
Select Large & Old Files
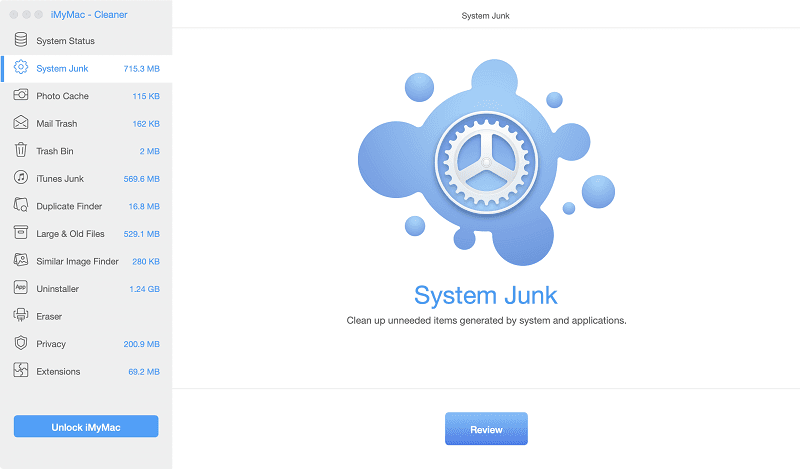(x=86, y=234)
